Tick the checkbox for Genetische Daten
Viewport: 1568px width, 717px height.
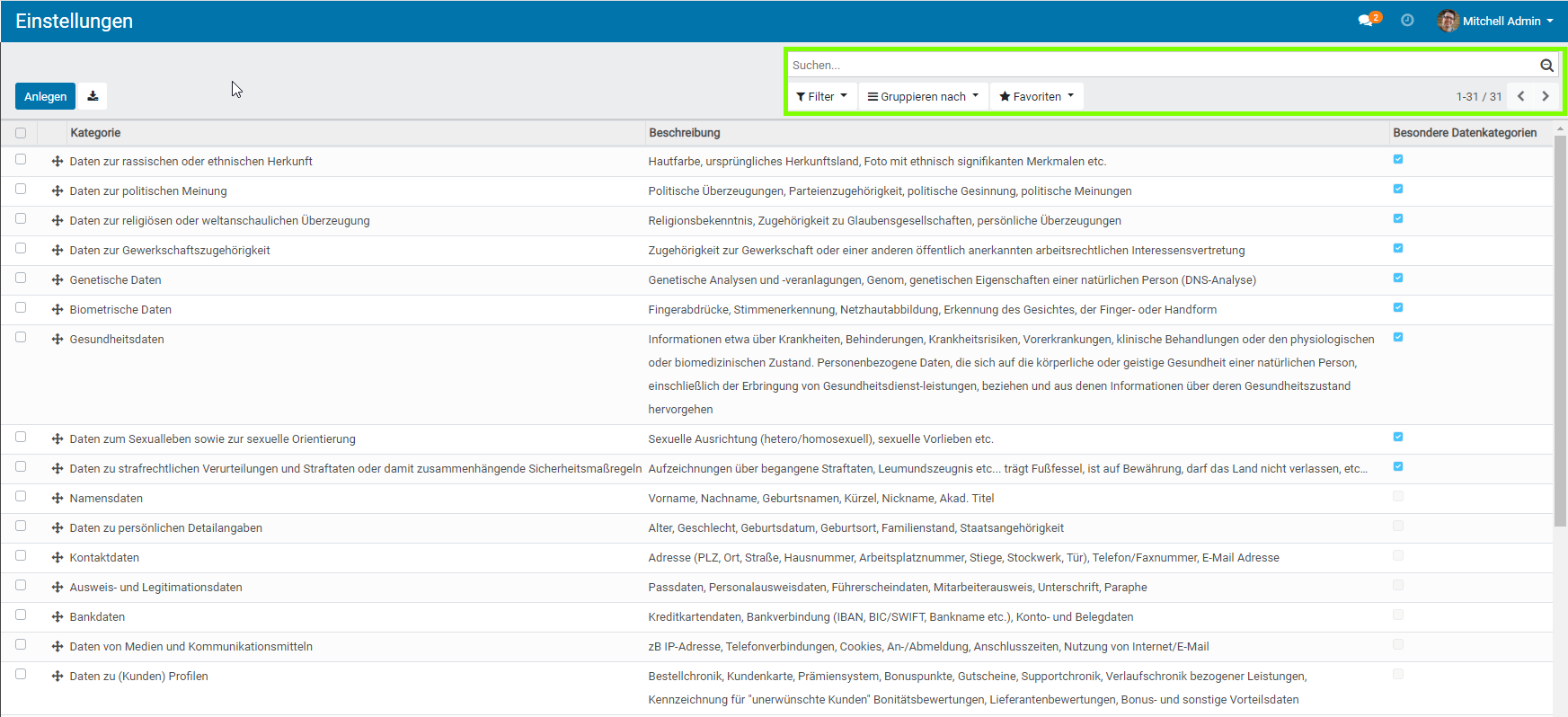[x=21, y=279]
